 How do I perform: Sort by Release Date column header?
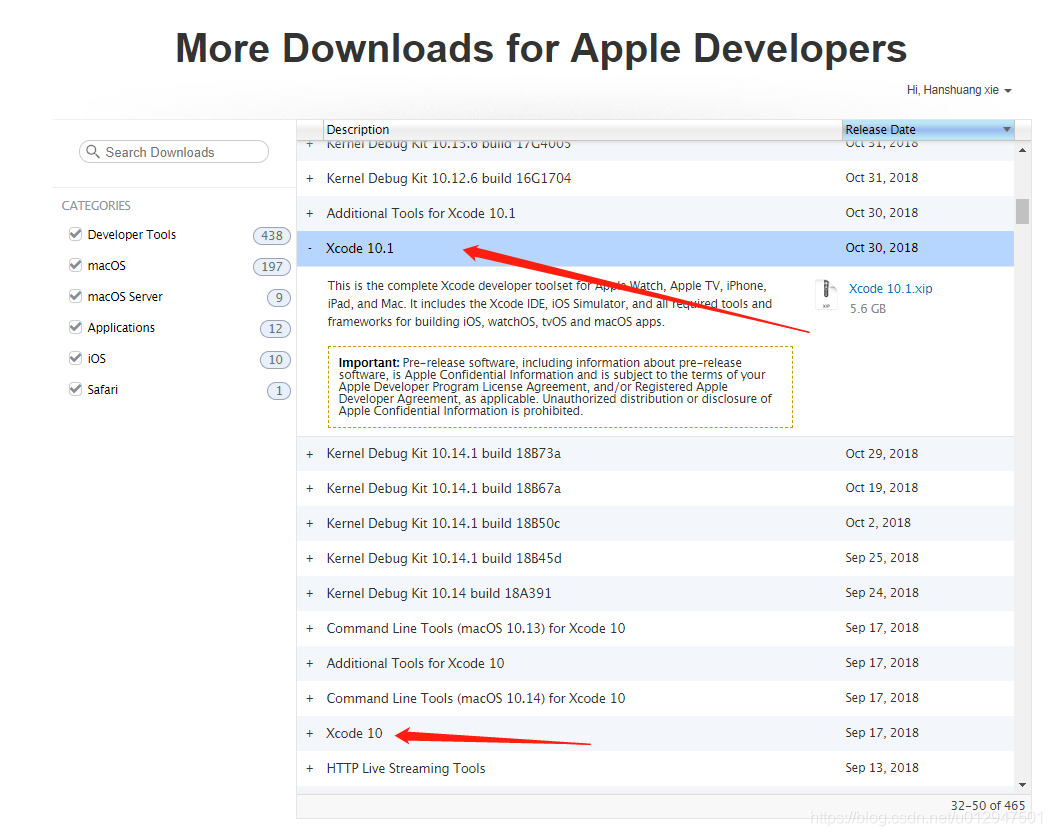928,129
